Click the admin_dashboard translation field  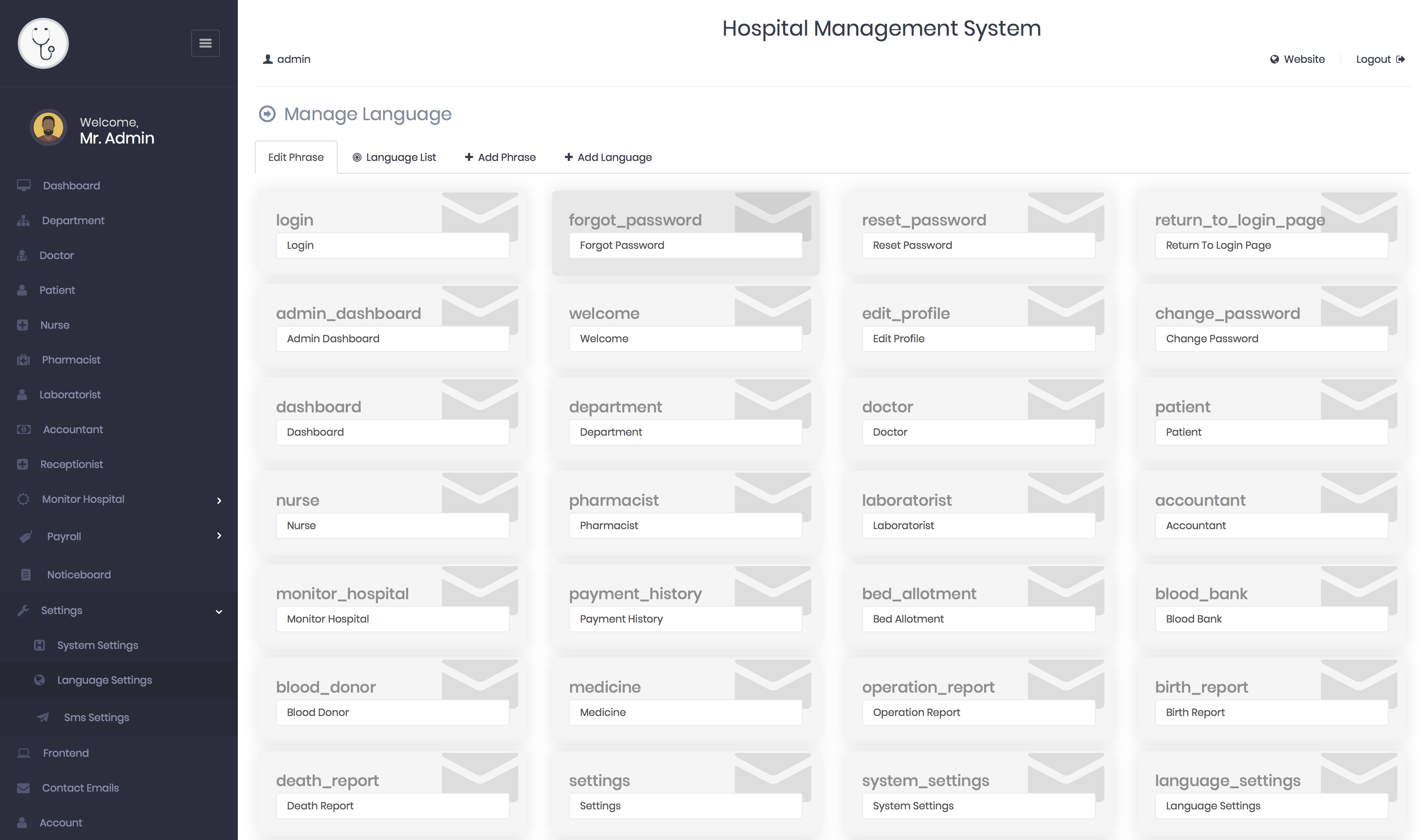392,338
